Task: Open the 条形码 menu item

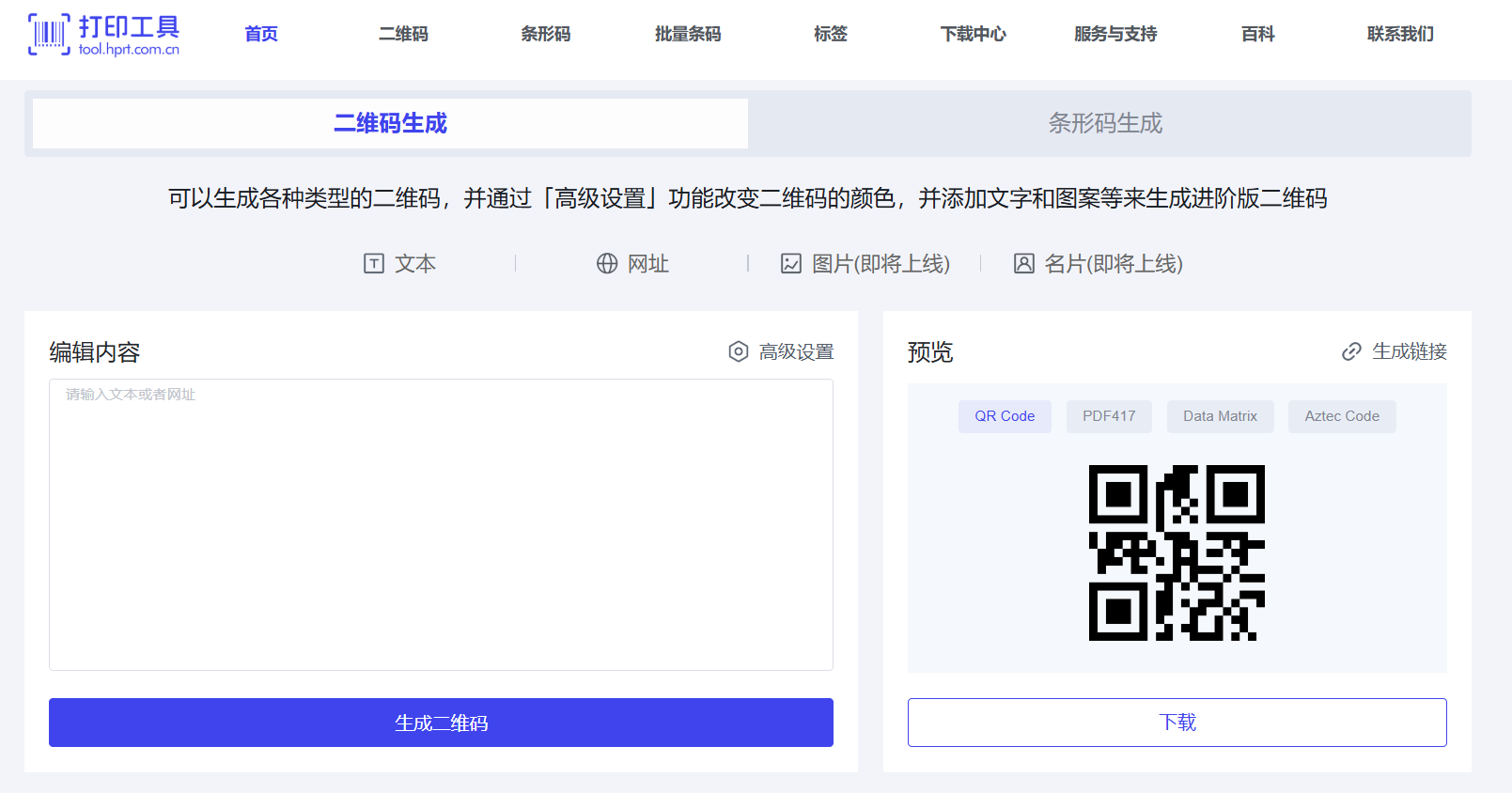Action: pos(546,34)
